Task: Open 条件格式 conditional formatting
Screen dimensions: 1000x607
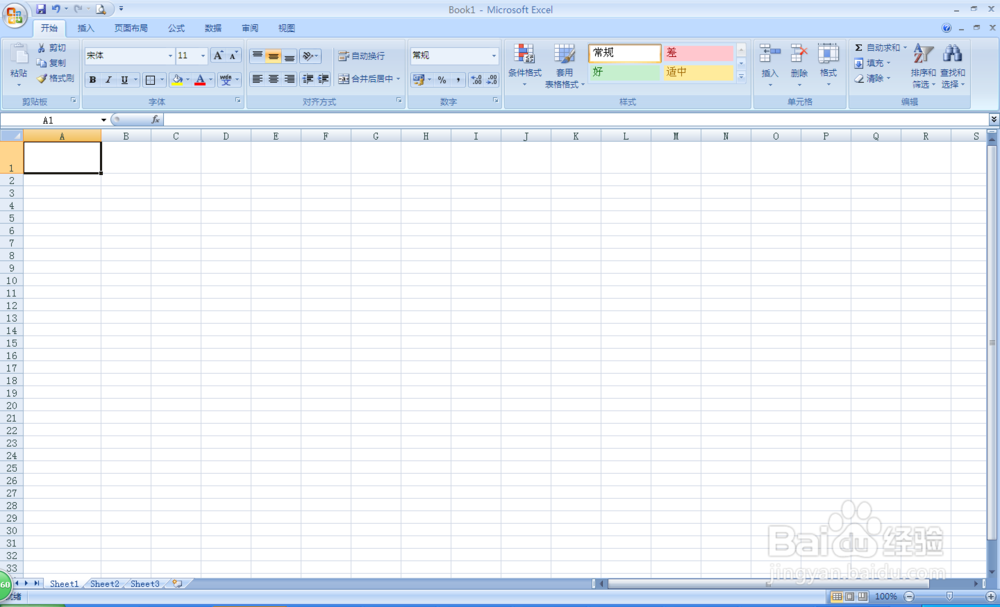Action: tap(524, 64)
